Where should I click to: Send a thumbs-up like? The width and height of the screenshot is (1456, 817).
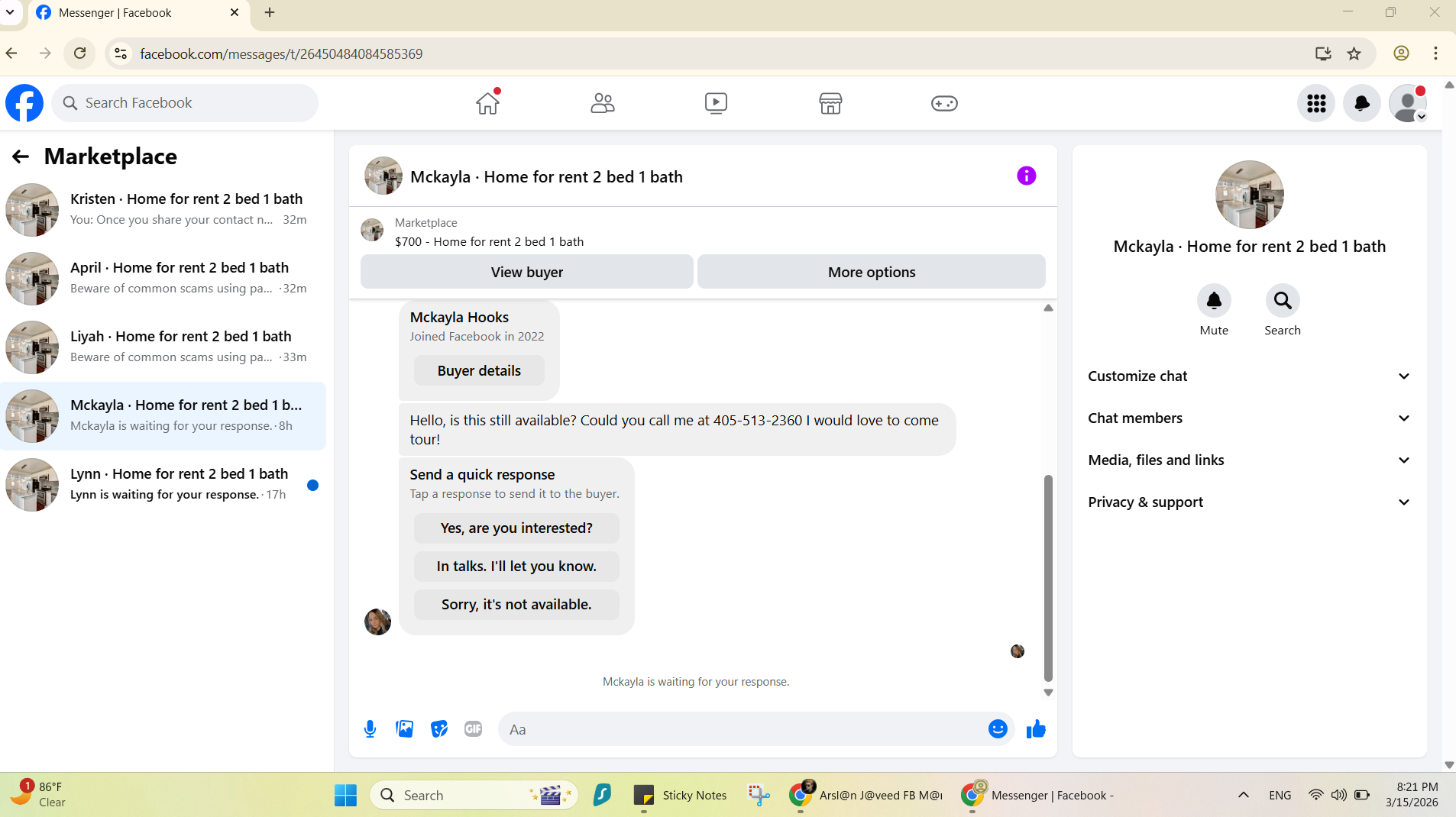pos(1036,729)
